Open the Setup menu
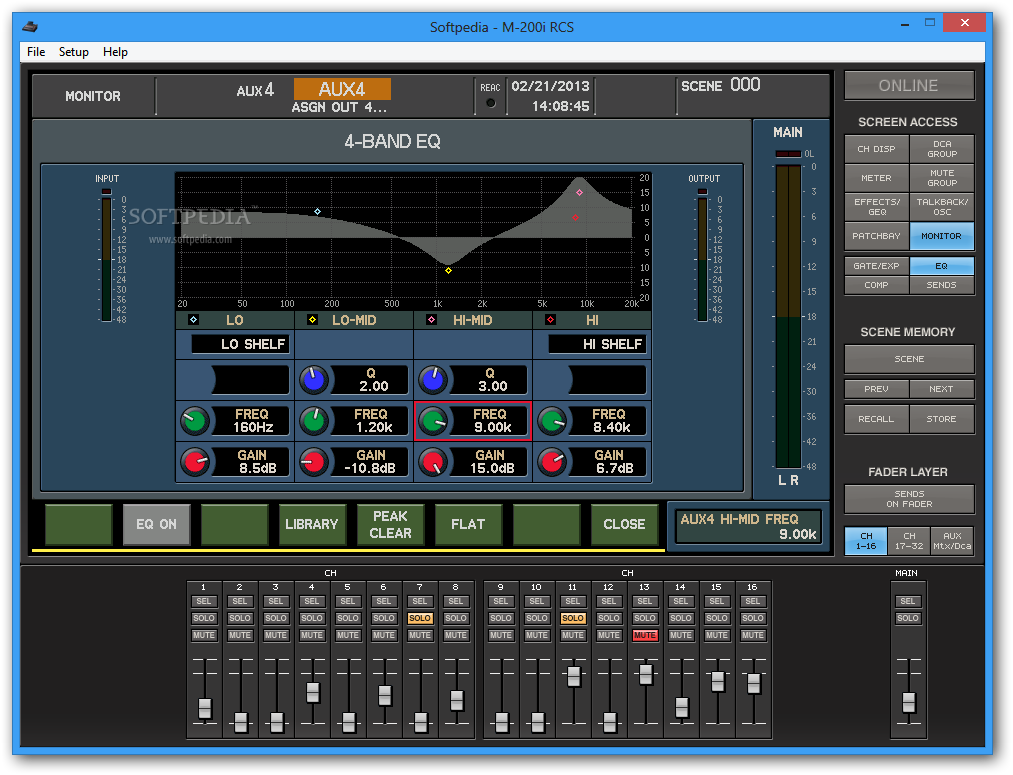The width and height of the screenshot is (1013, 775). coord(74,52)
